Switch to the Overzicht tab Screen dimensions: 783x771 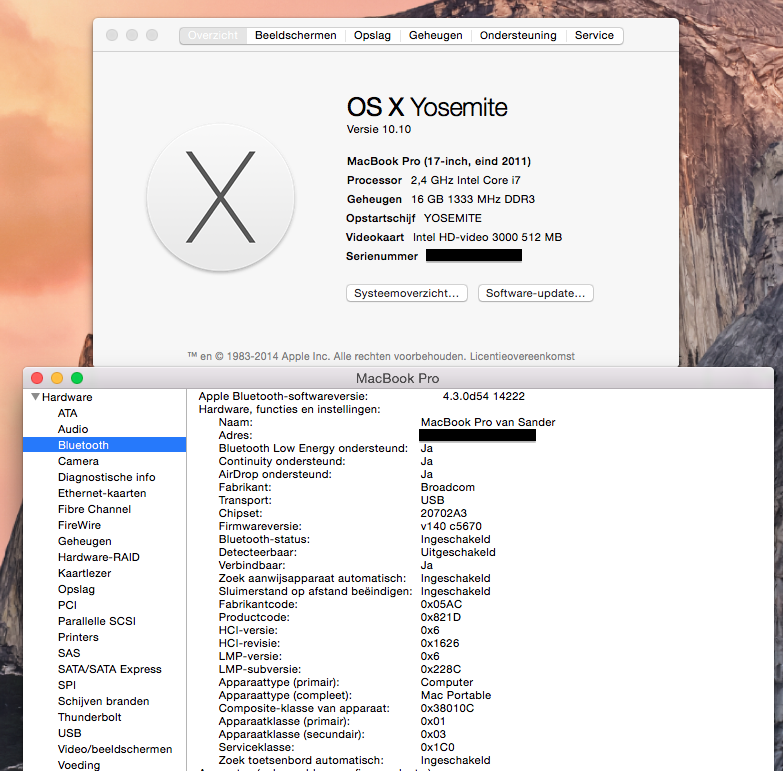point(213,35)
